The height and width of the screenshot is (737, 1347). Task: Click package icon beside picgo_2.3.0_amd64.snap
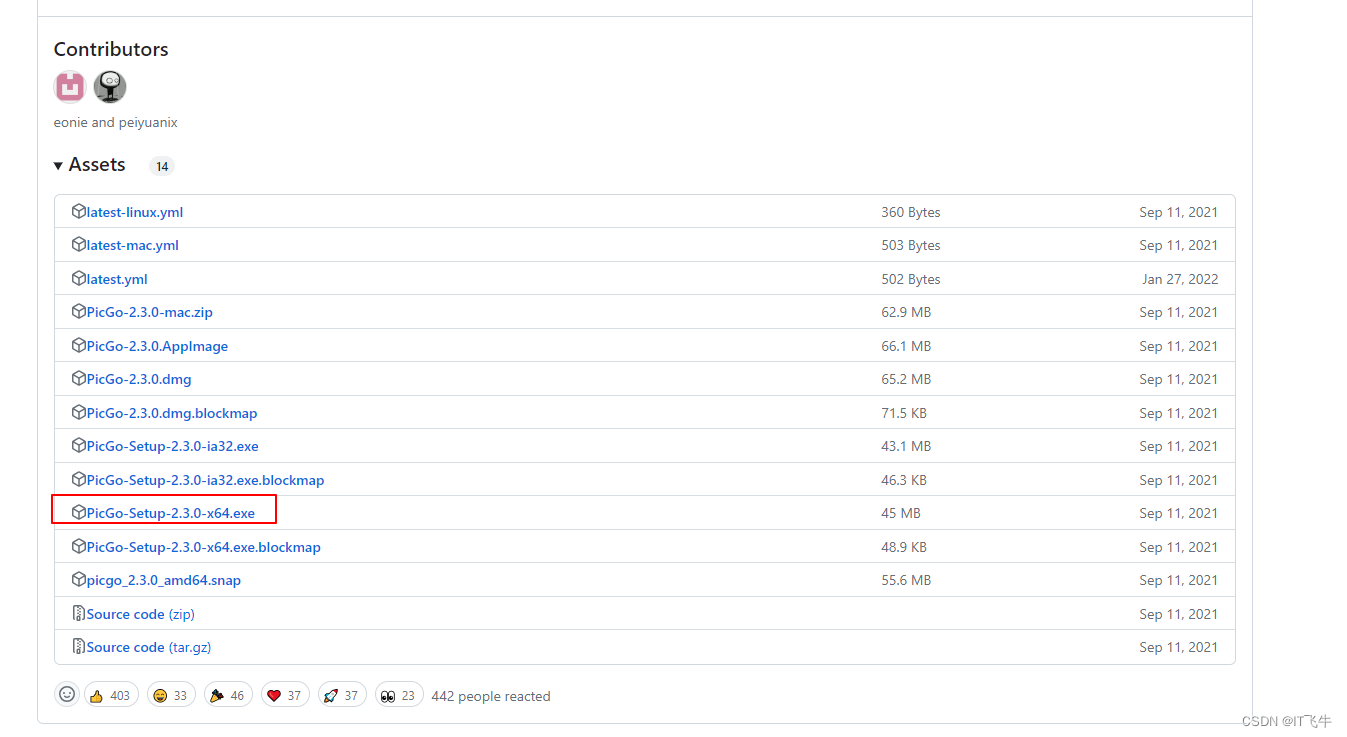79,580
